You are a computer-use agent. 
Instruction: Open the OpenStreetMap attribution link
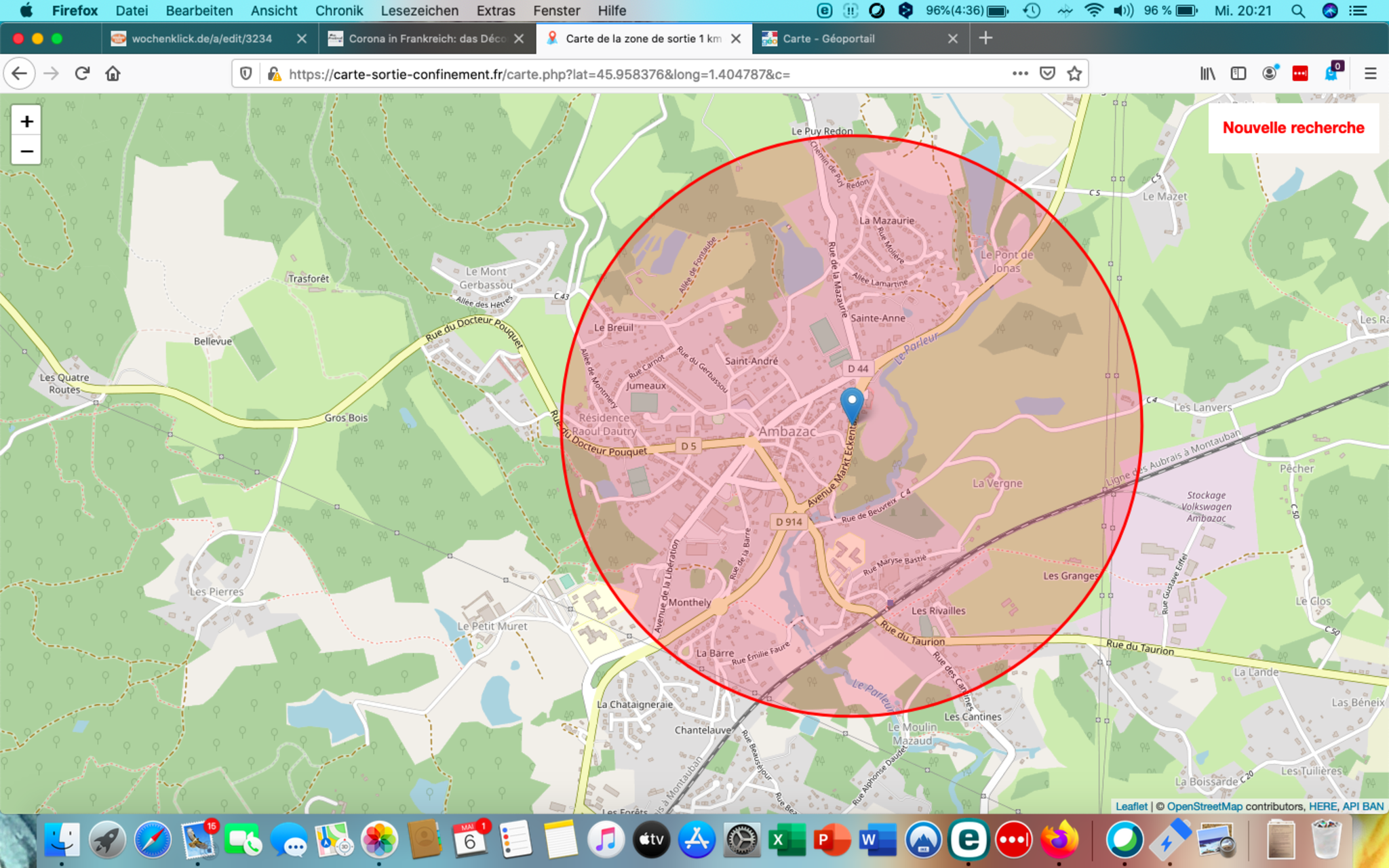1204,806
